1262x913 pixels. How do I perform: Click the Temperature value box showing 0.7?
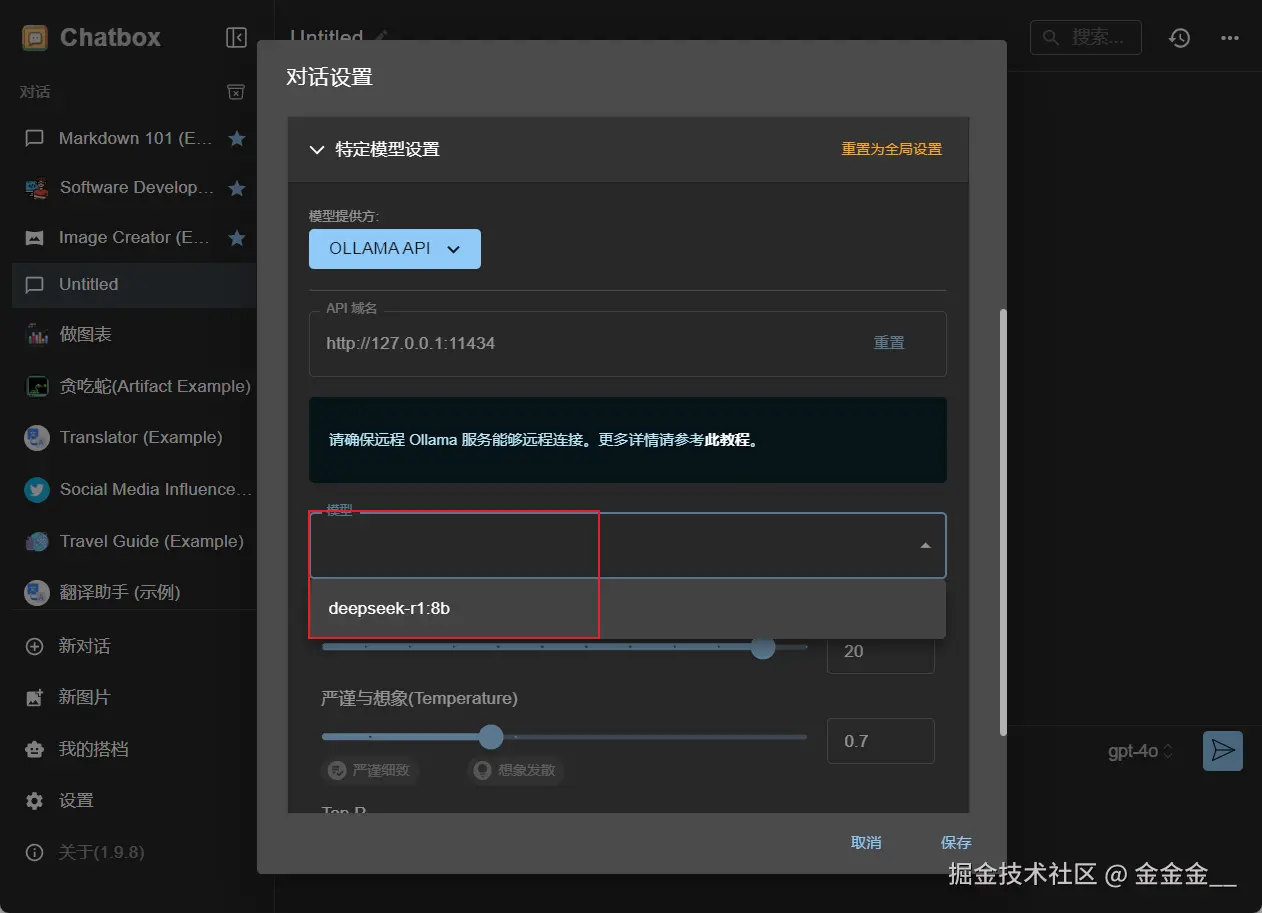tap(881, 741)
